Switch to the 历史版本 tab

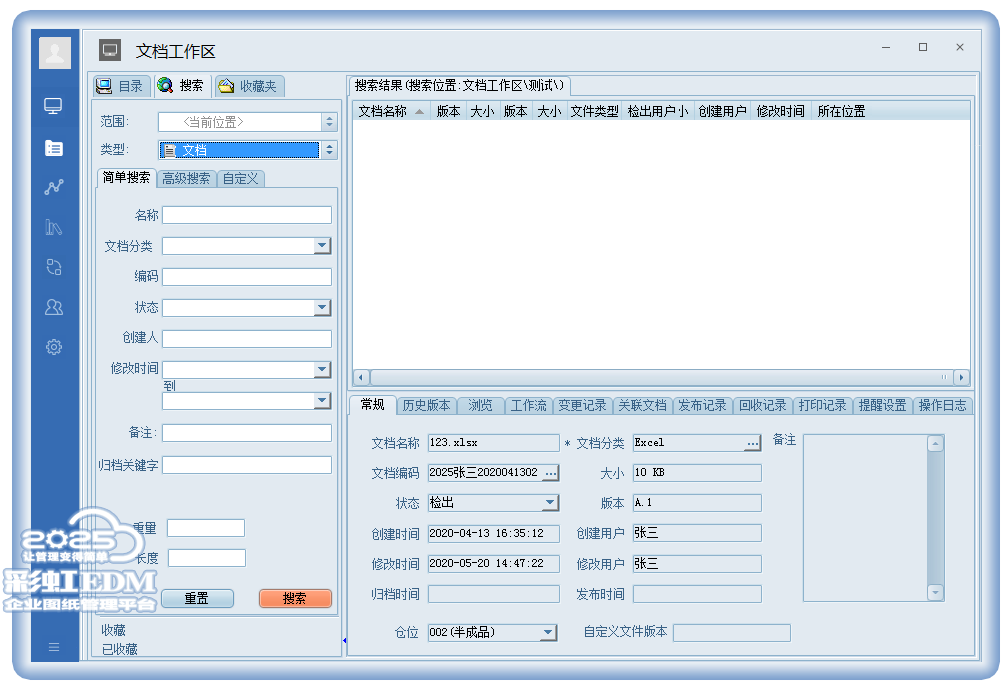click(426, 405)
